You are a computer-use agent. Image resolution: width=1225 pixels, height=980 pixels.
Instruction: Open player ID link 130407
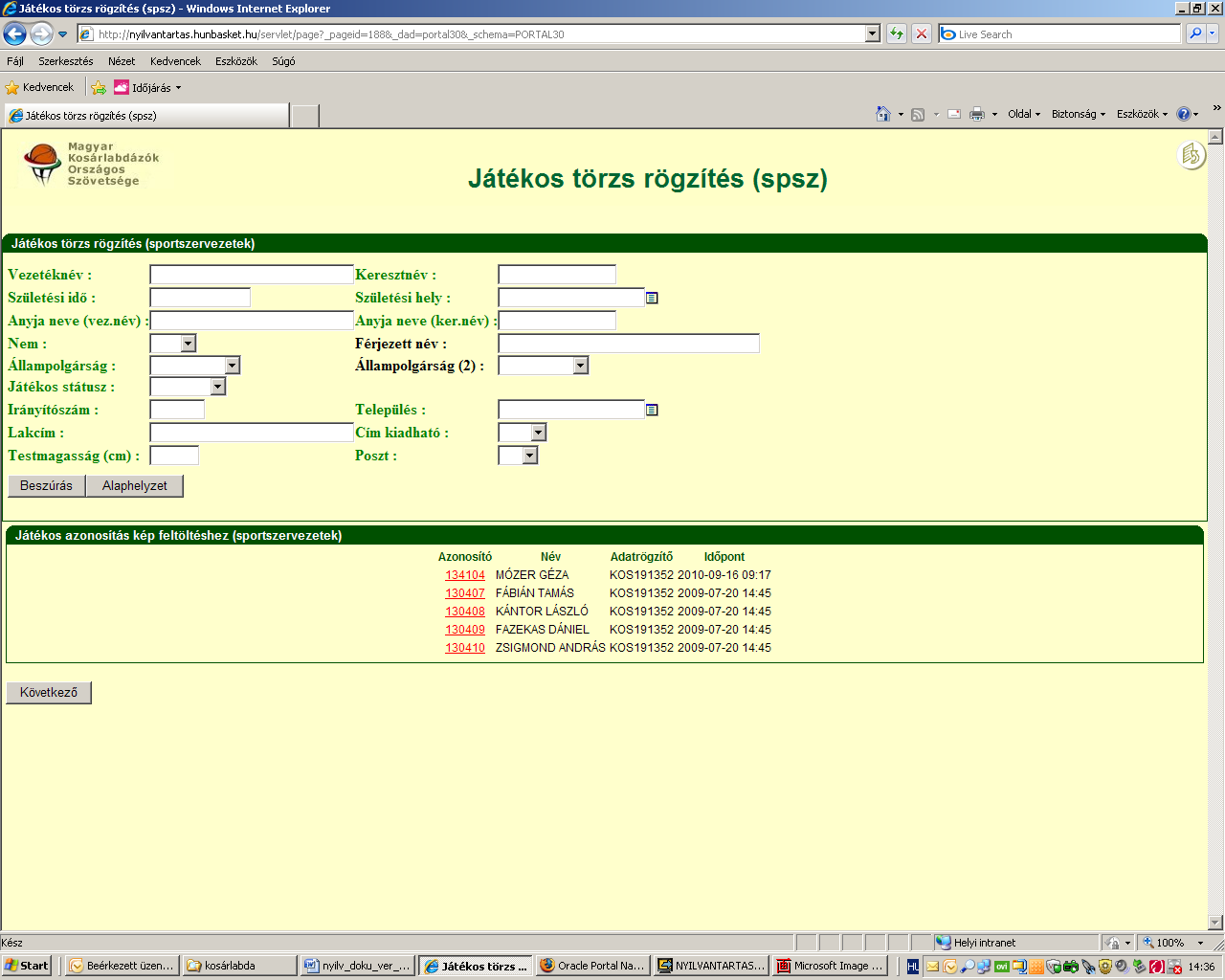tap(465, 593)
